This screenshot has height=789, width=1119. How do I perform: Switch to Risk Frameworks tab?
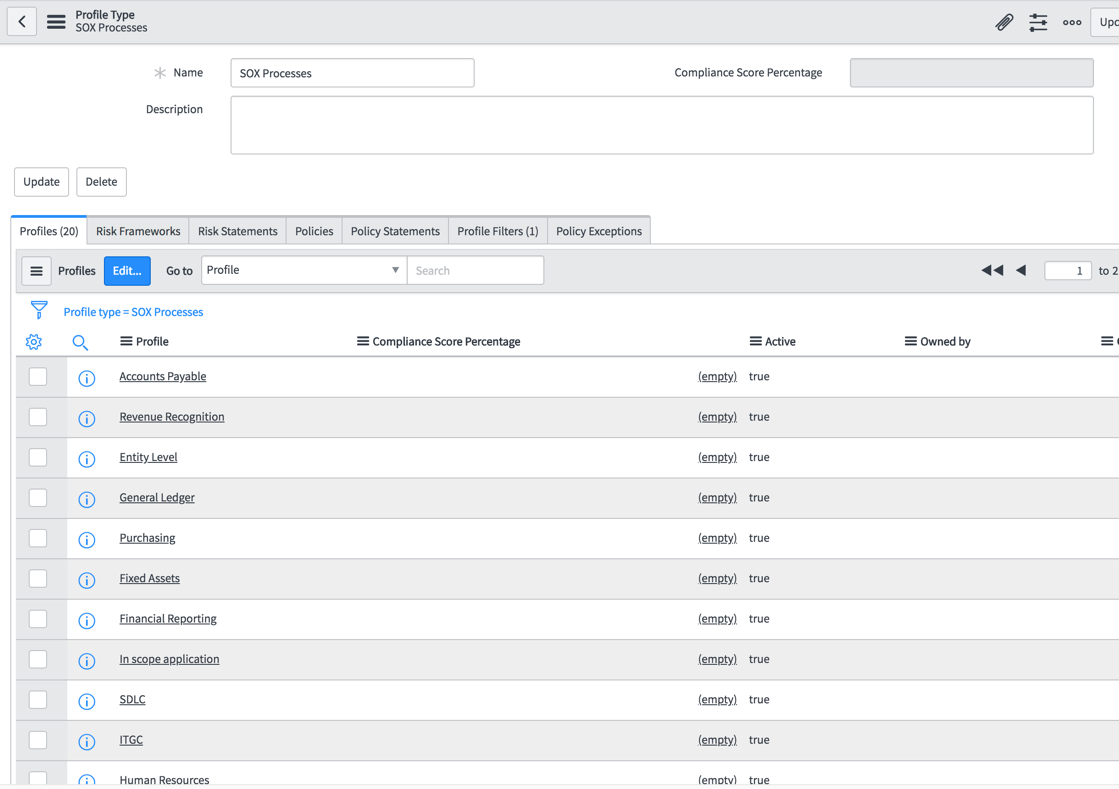tap(138, 230)
